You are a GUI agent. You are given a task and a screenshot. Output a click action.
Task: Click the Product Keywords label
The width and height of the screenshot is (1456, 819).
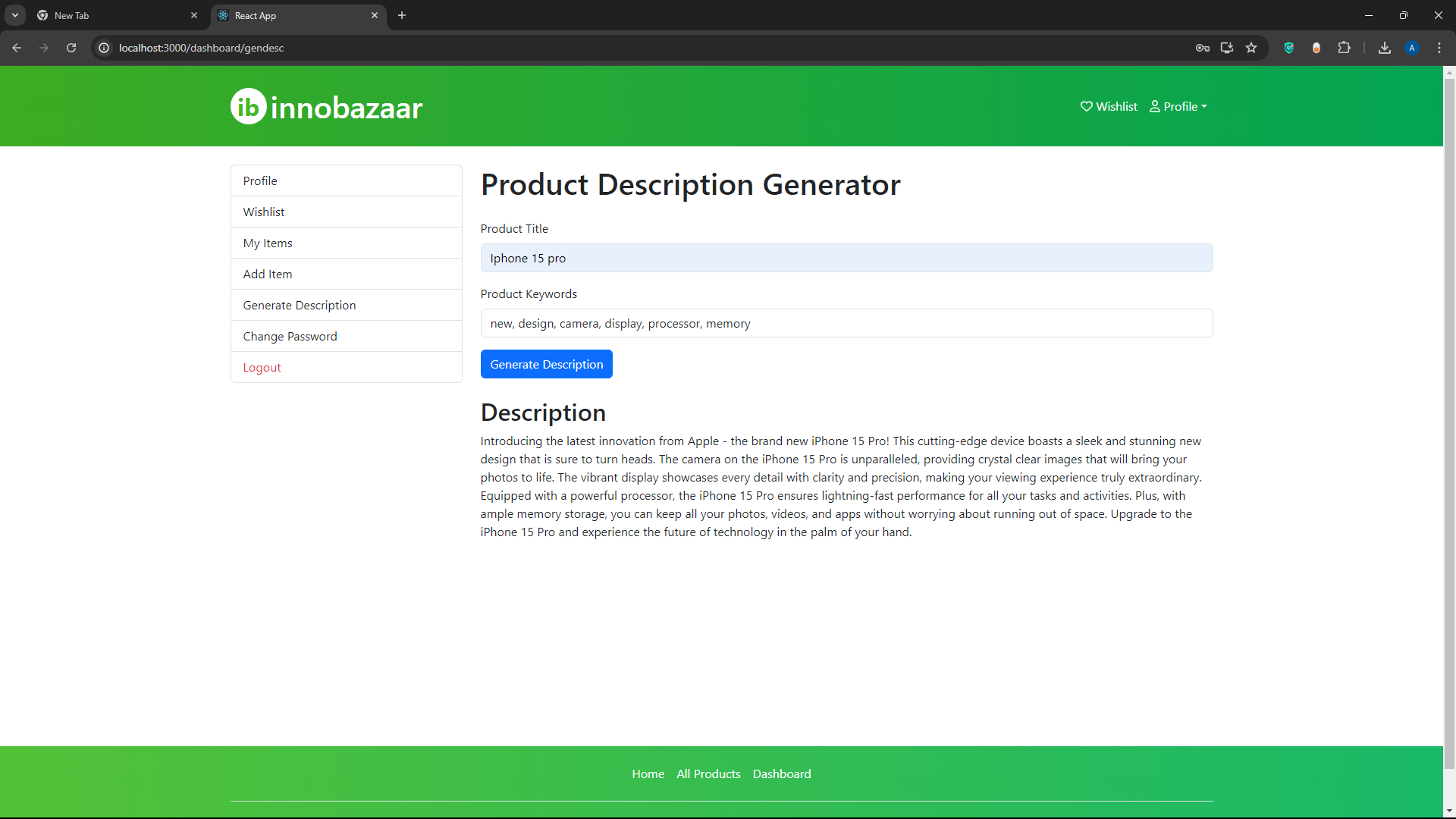coord(529,293)
